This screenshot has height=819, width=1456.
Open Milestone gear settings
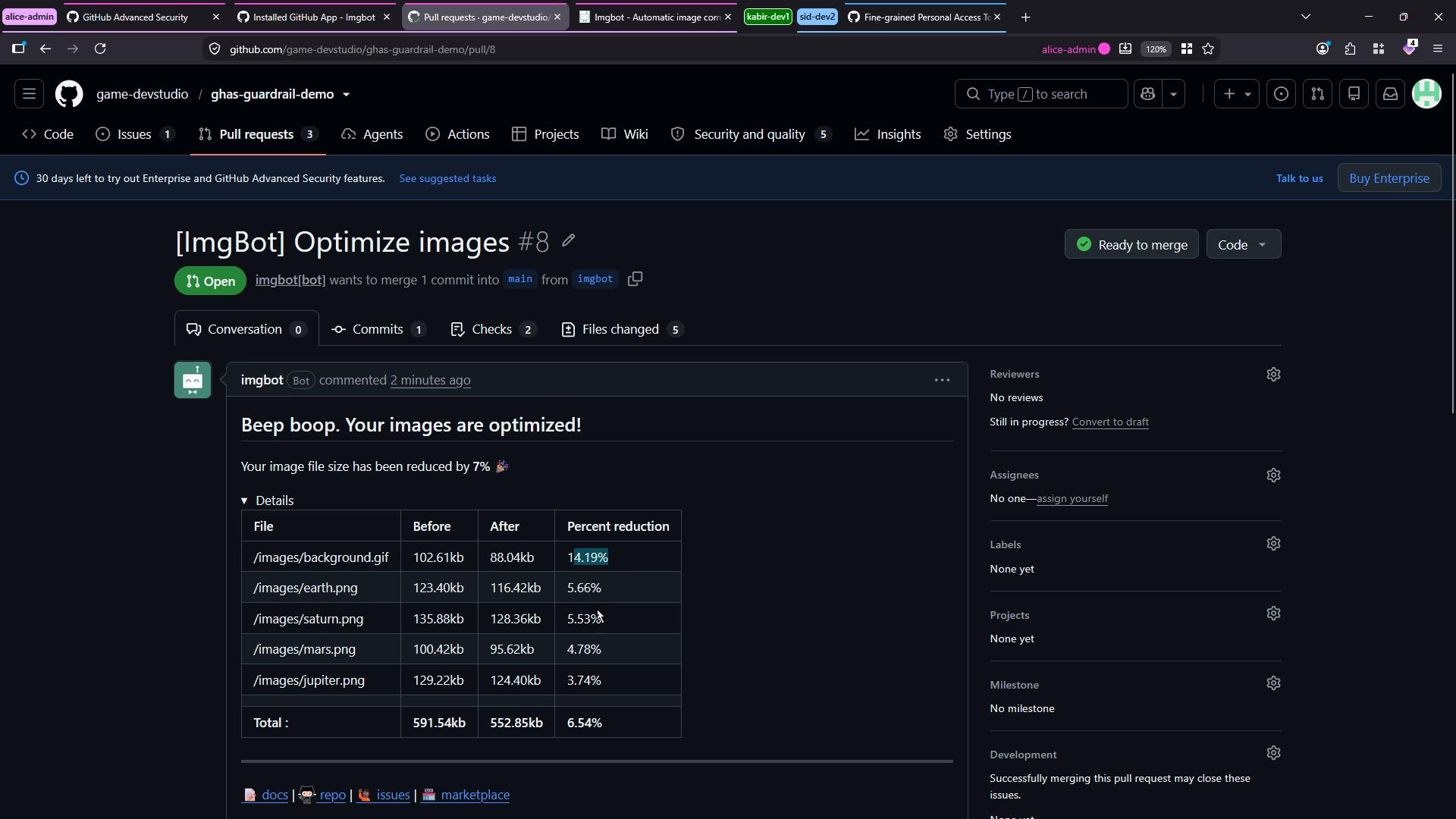point(1273,683)
